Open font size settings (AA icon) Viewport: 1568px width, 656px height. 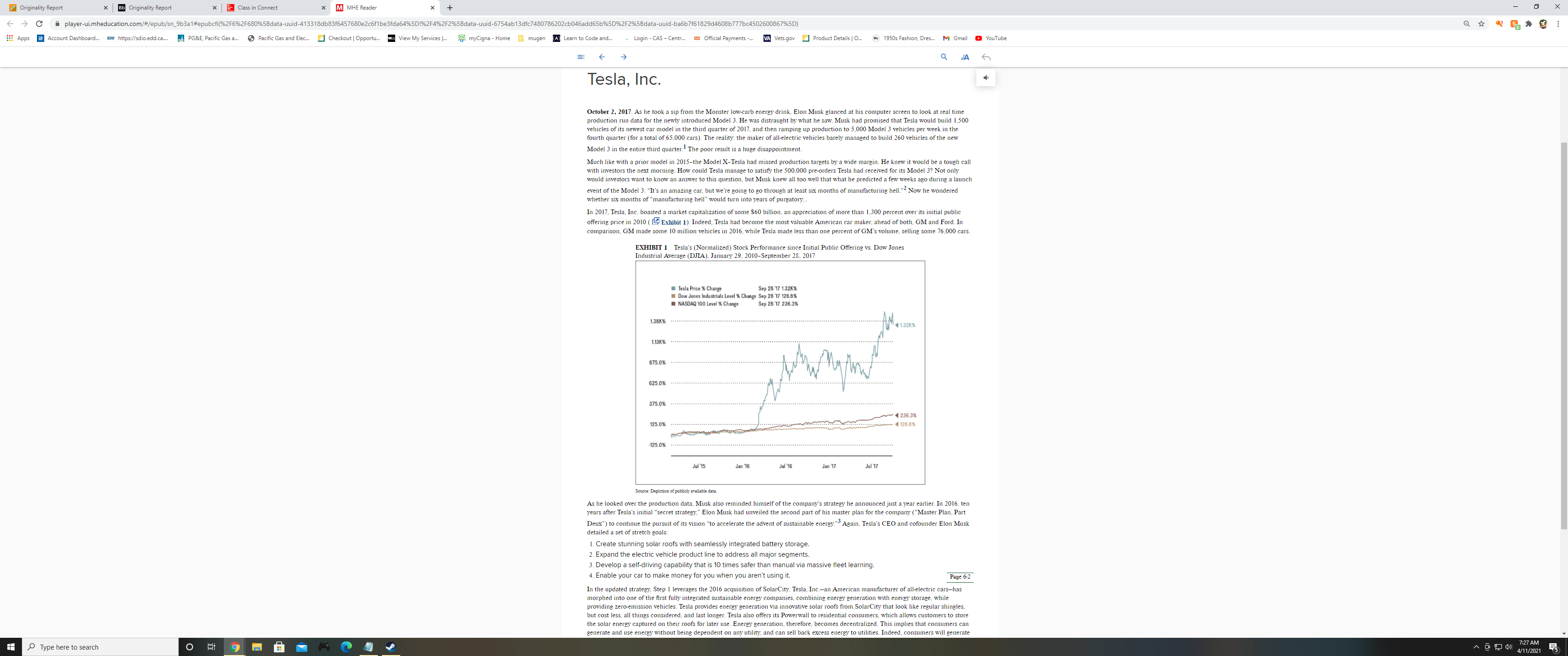click(x=965, y=57)
